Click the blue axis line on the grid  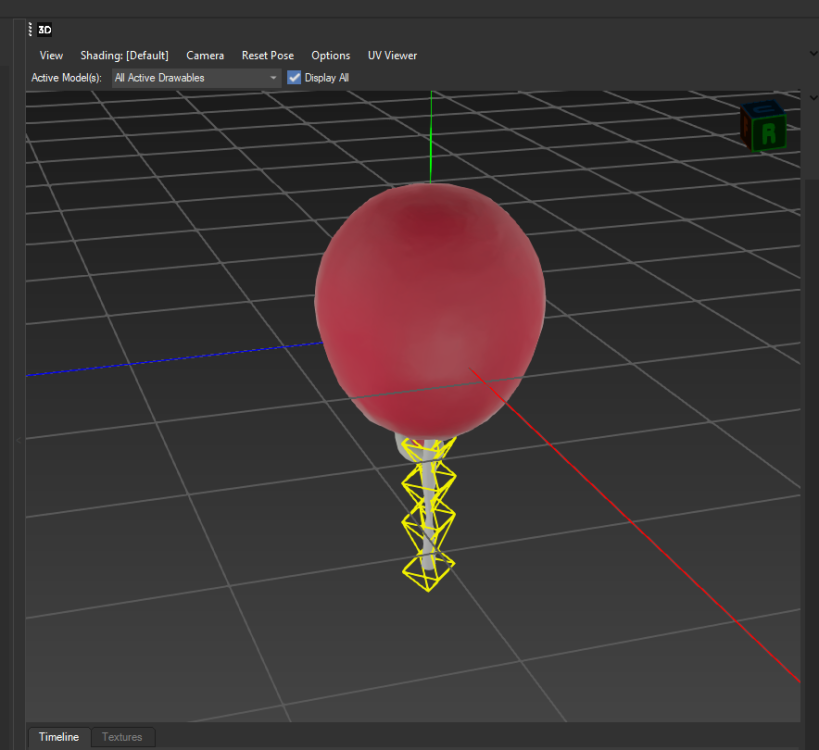(170, 360)
